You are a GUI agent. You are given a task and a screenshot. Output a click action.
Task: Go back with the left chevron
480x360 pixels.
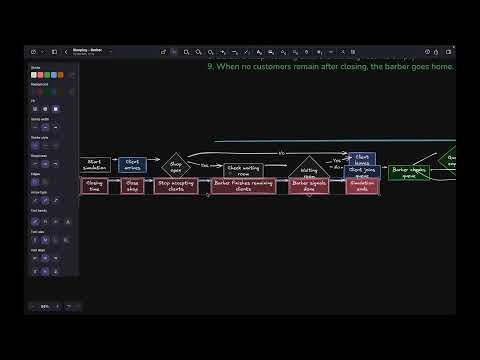[66, 52]
